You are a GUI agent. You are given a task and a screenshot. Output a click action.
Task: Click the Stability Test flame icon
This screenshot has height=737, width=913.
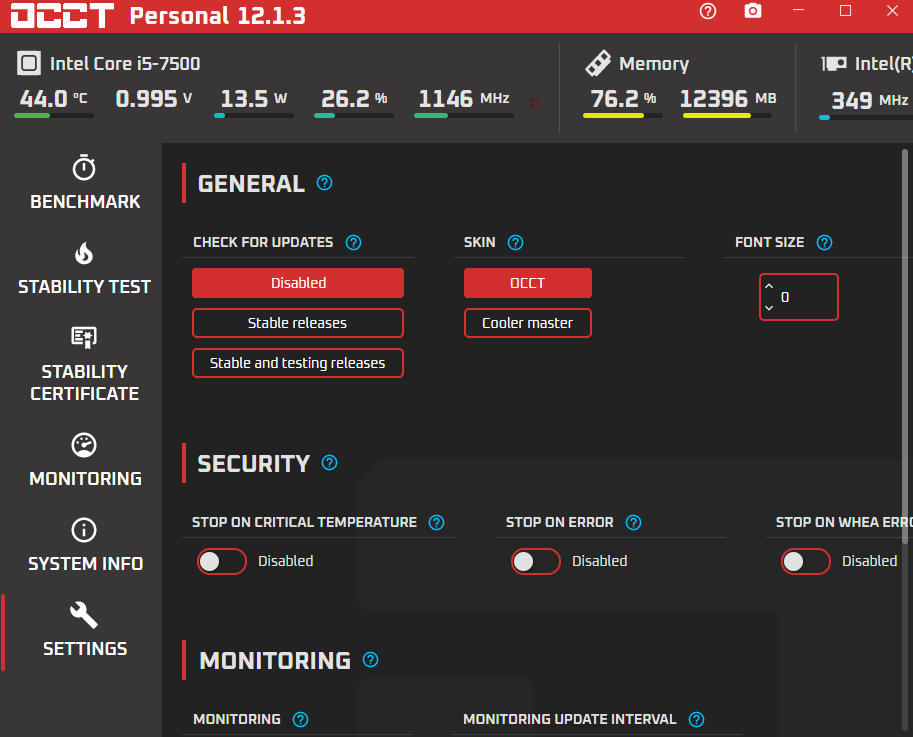point(84,253)
